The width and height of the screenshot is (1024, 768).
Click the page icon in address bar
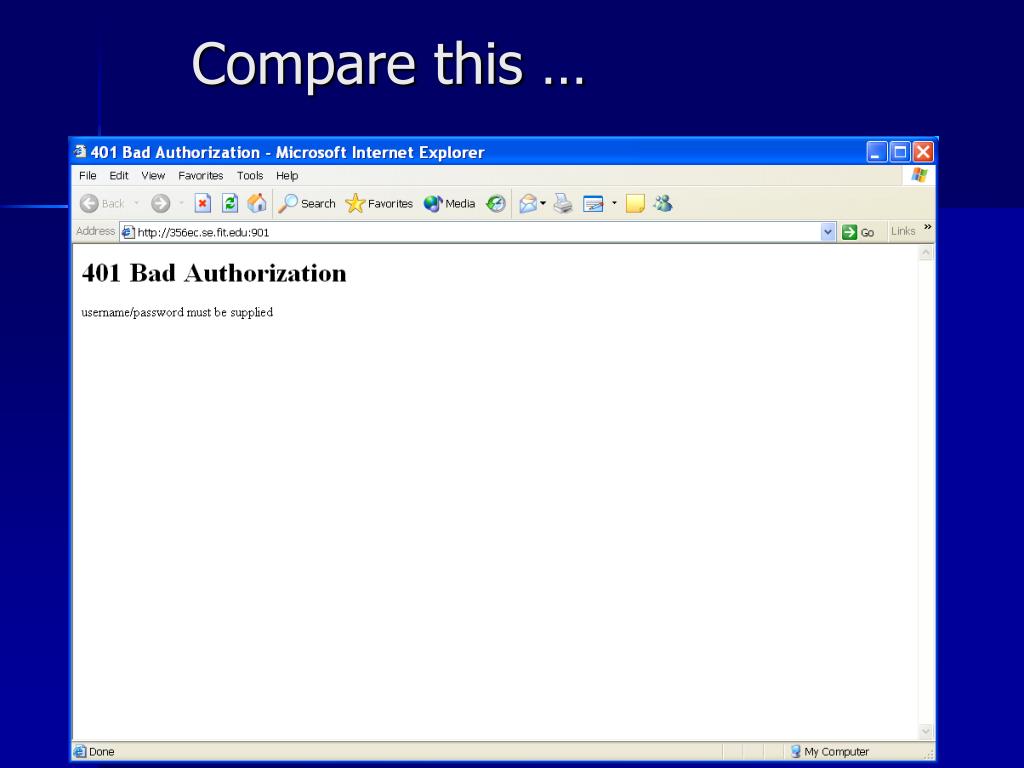pos(128,232)
